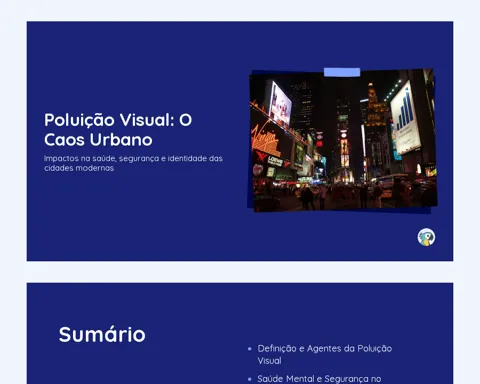Open 'Definição e Agentes da Poluição' item
Image resolution: width=480 pixels, height=384 pixels.
point(325,349)
